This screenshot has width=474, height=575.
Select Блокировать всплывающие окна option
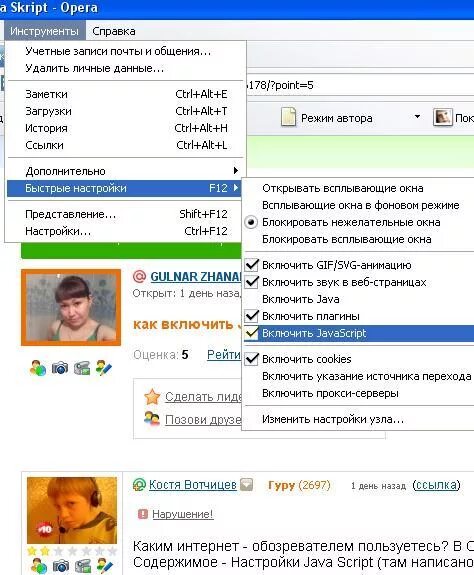[359, 239]
